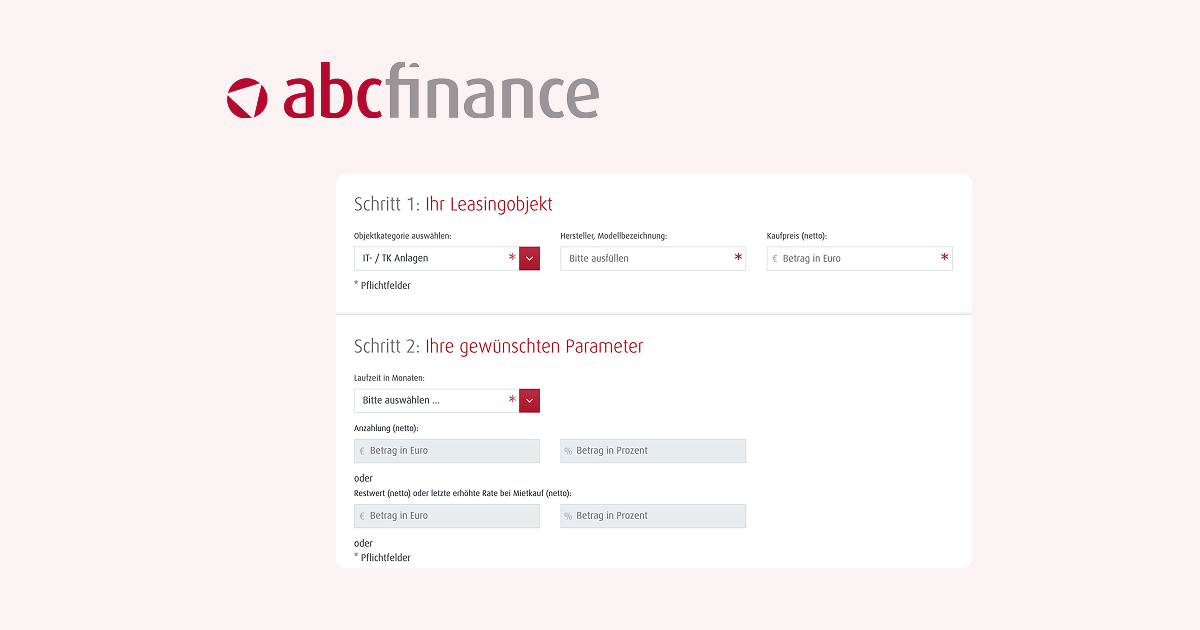Image resolution: width=1200 pixels, height=630 pixels.
Task: Click the heading Schritt 1: Ihr Leasingobjekt
Action: (452, 203)
